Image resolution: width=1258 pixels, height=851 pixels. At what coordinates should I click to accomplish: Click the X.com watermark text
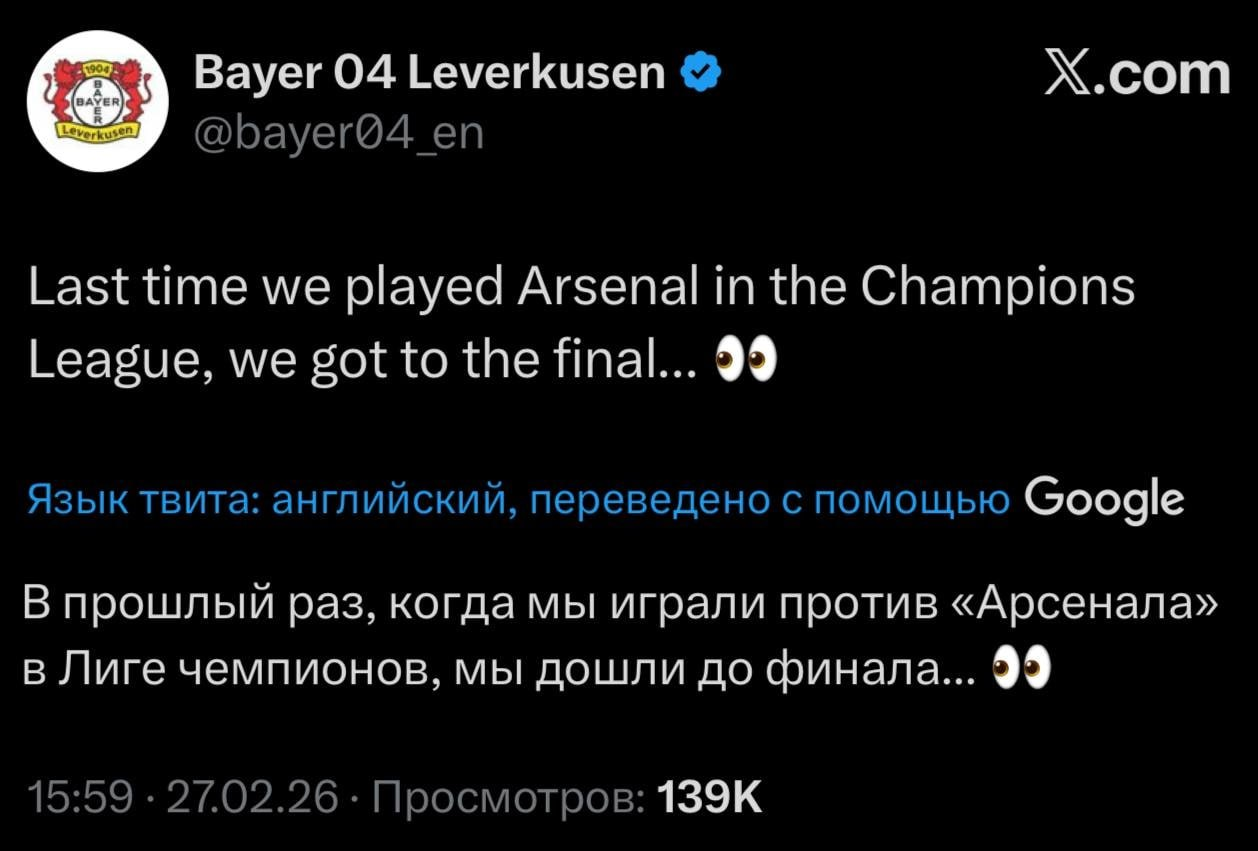(1137, 75)
